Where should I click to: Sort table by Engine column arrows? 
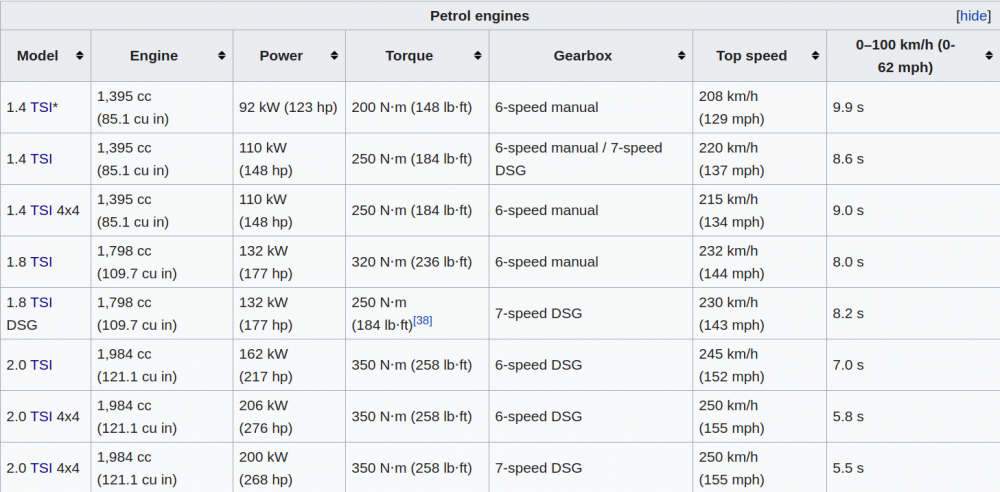point(221,56)
